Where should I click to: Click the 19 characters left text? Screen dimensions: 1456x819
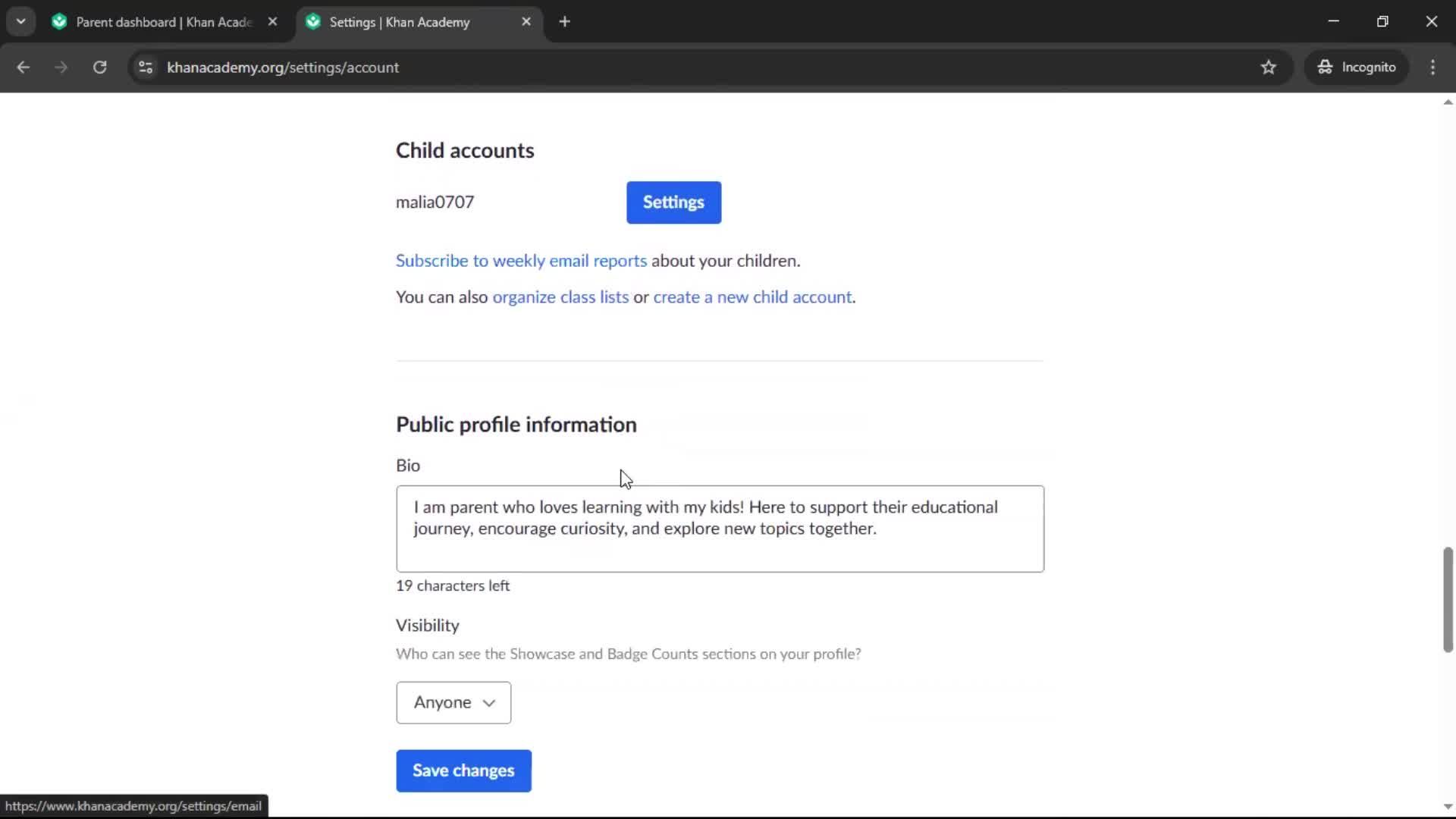coord(453,586)
